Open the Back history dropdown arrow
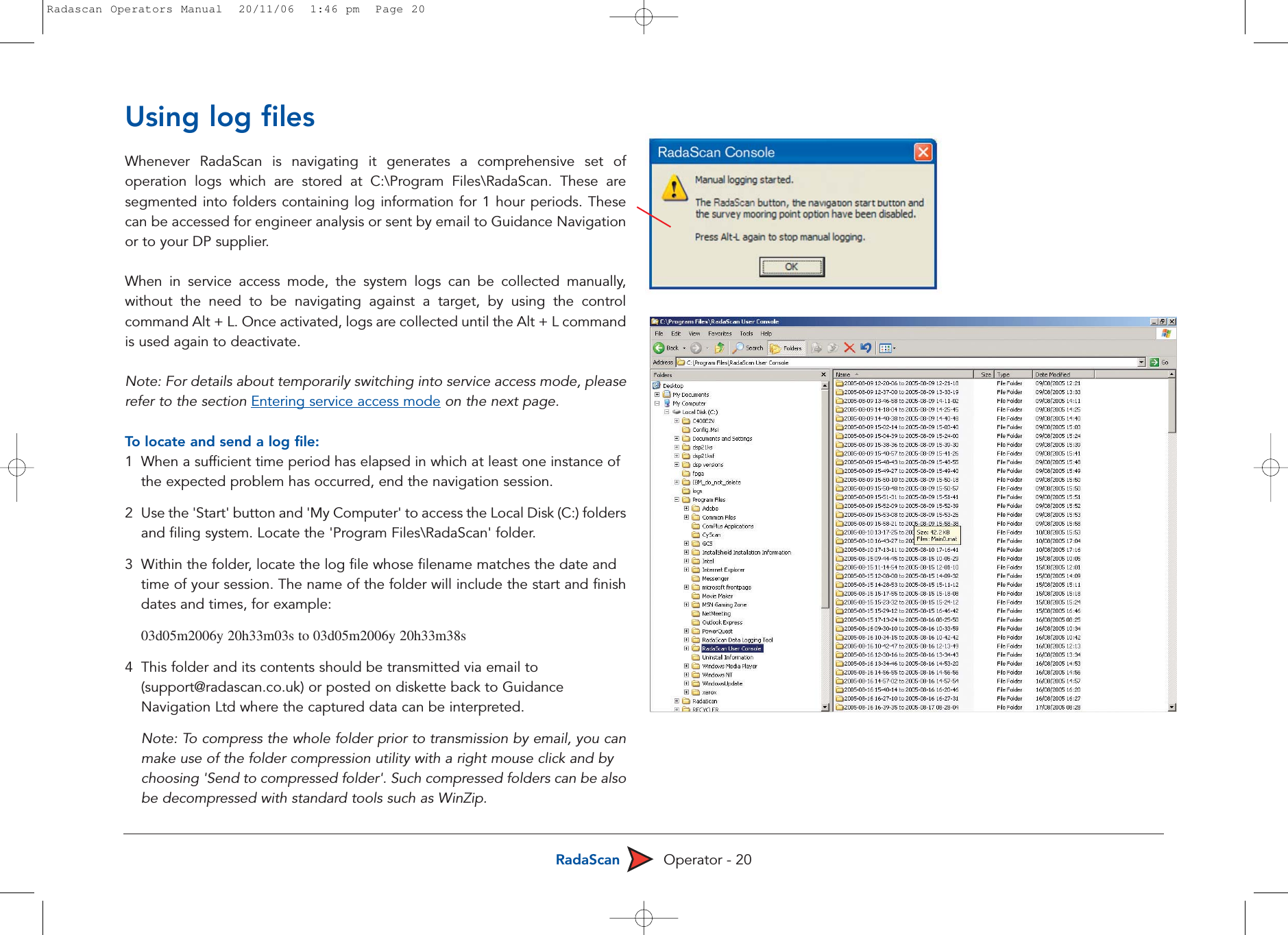Image resolution: width=1288 pixels, height=935 pixels. click(684, 348)
